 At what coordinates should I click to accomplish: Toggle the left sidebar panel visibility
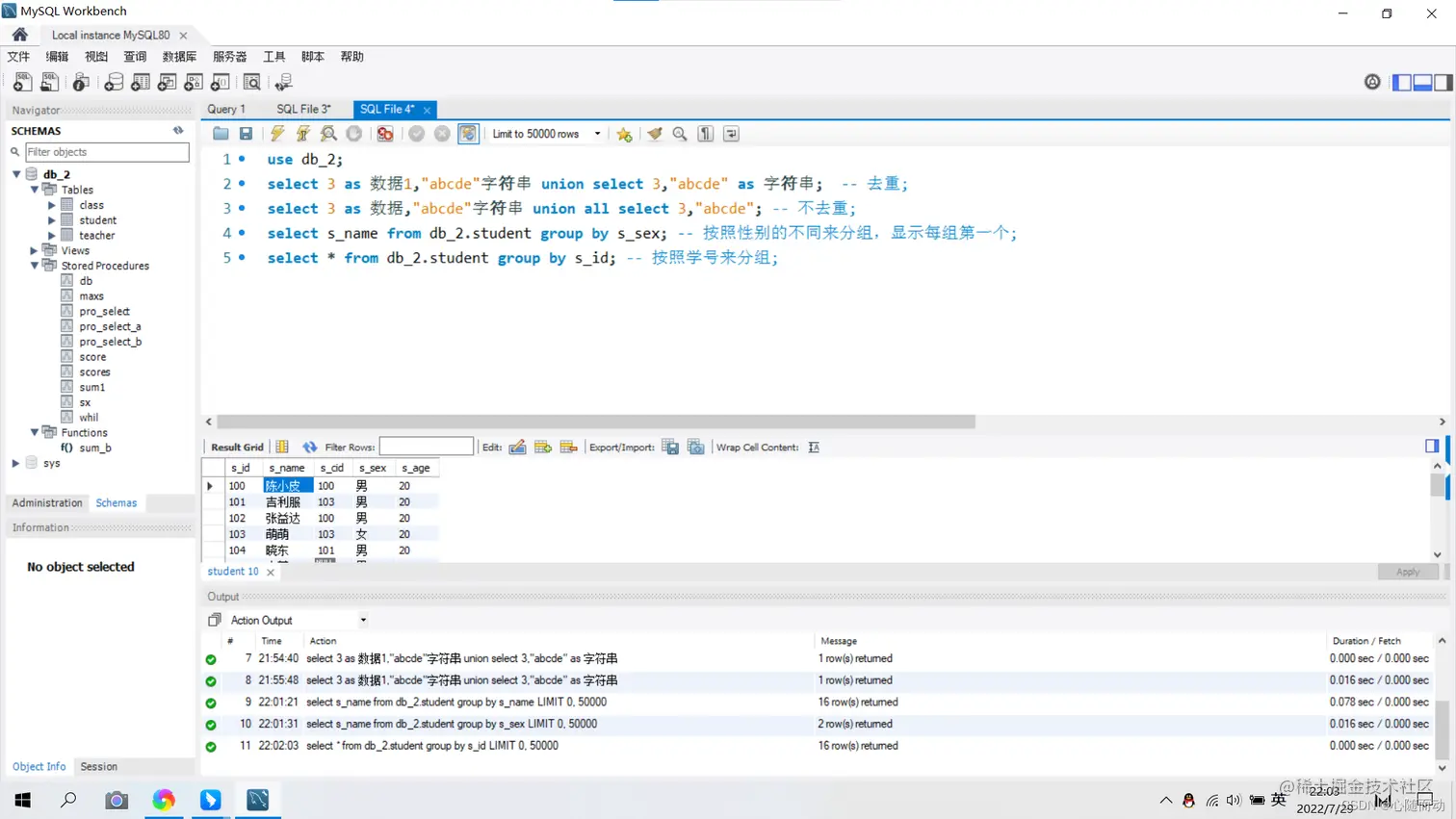[1402, 82]
